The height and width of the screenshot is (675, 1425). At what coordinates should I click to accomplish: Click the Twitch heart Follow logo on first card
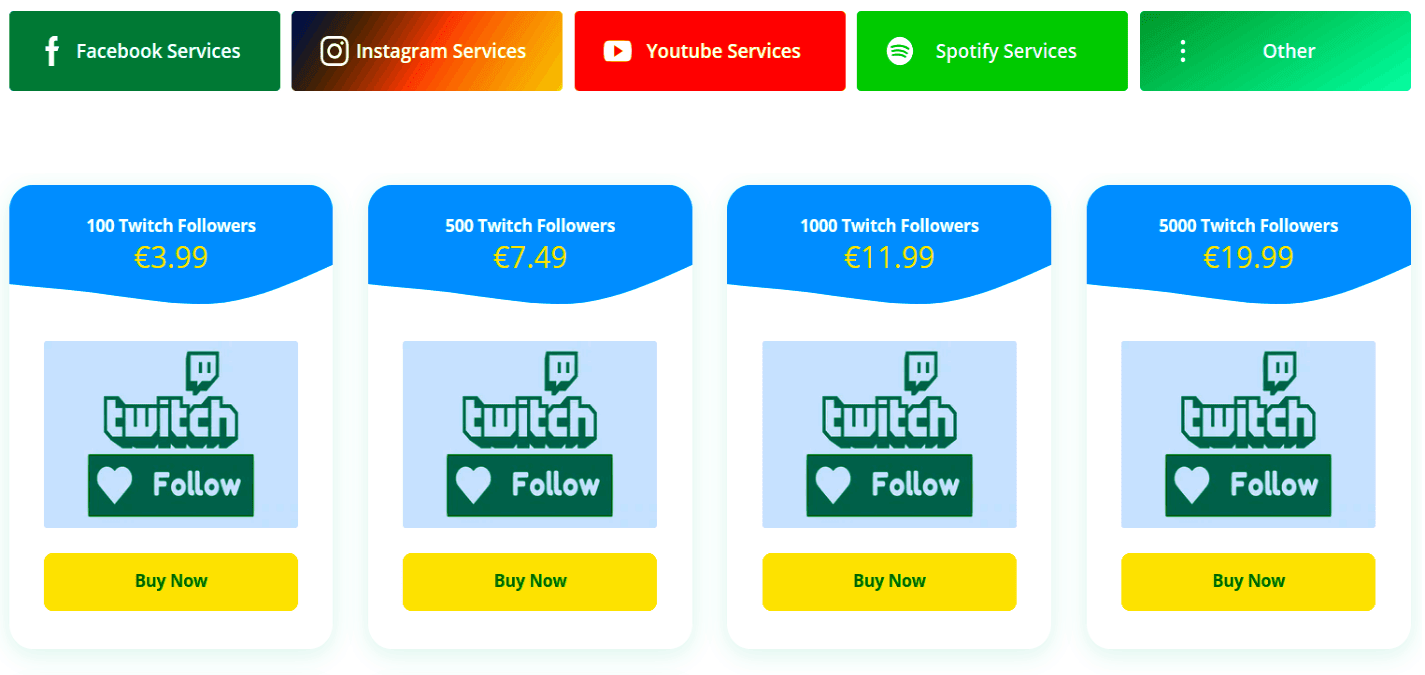coord(170,484)
